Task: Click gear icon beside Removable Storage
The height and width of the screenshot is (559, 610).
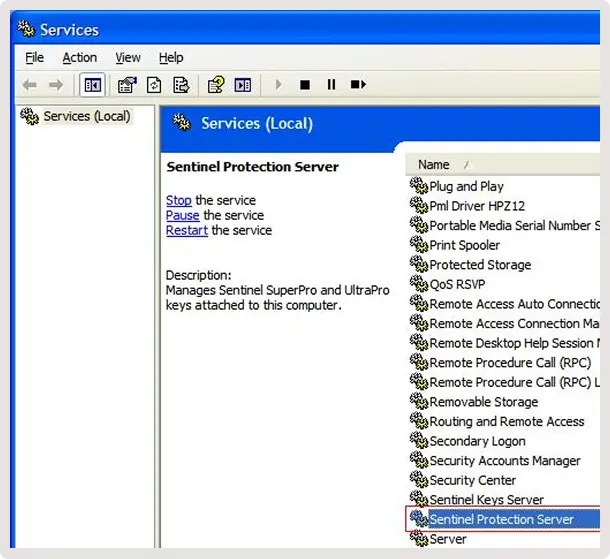Action: (x=419, y=401)
